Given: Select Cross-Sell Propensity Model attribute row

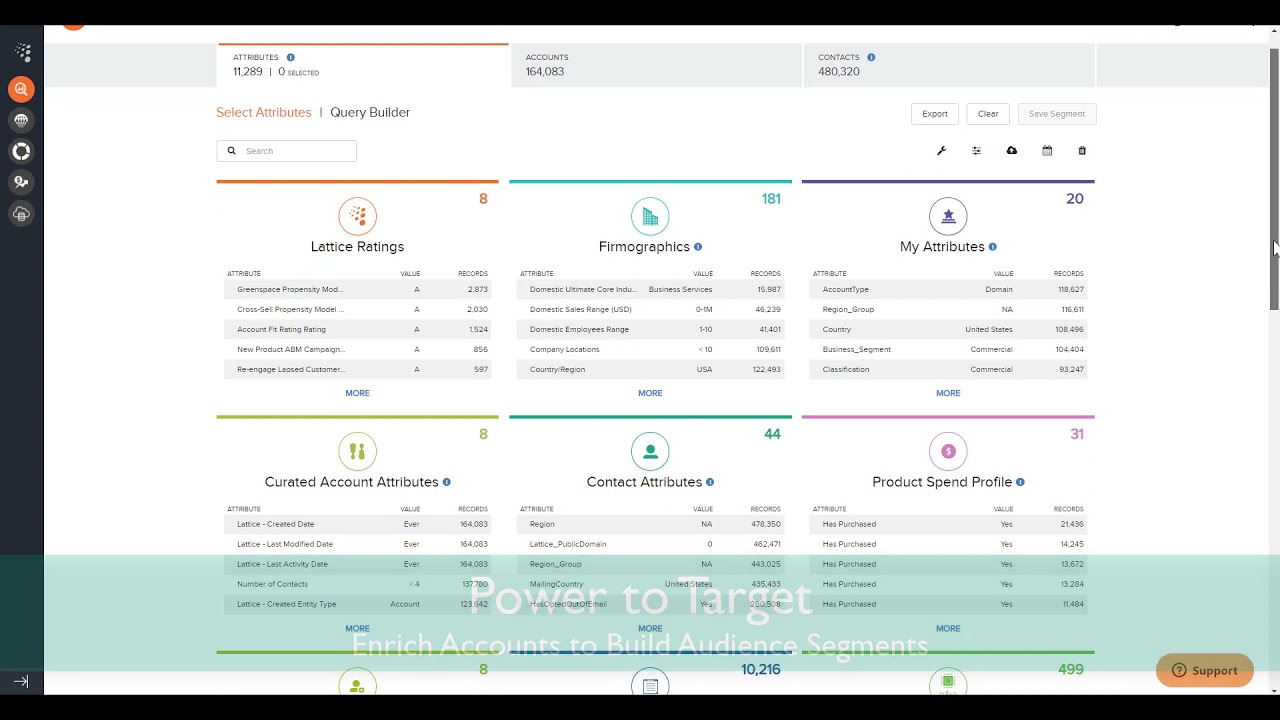Looking at the screenshot, I should 358,309.
